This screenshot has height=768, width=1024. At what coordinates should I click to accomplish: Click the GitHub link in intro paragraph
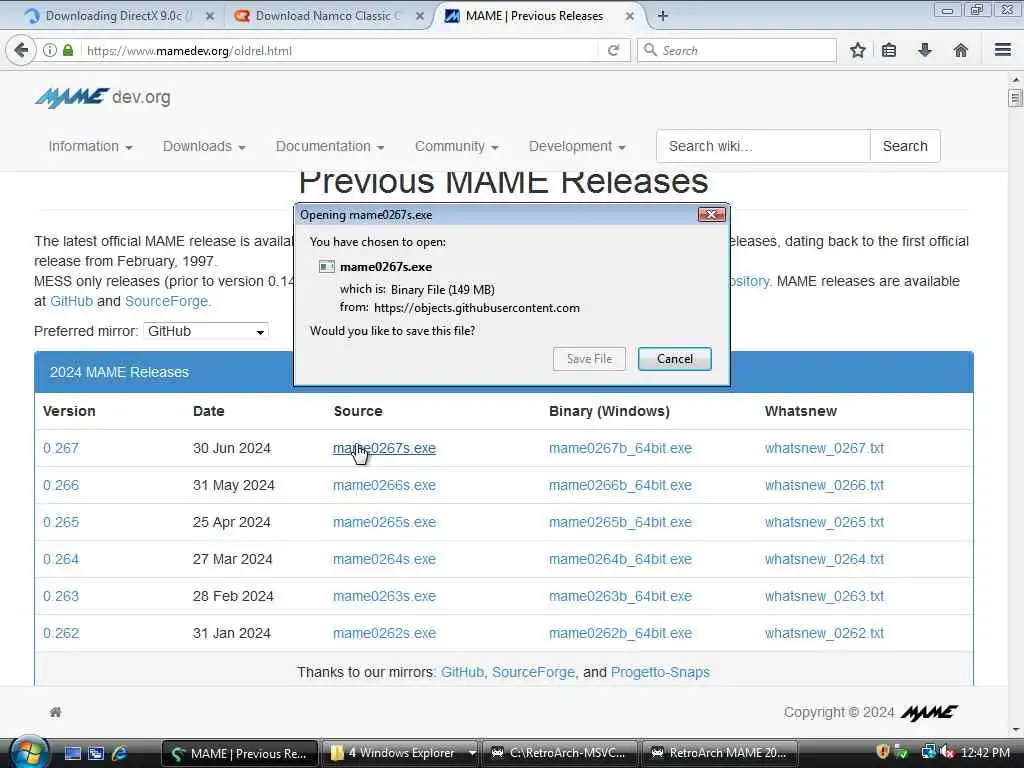click(71, 301)
